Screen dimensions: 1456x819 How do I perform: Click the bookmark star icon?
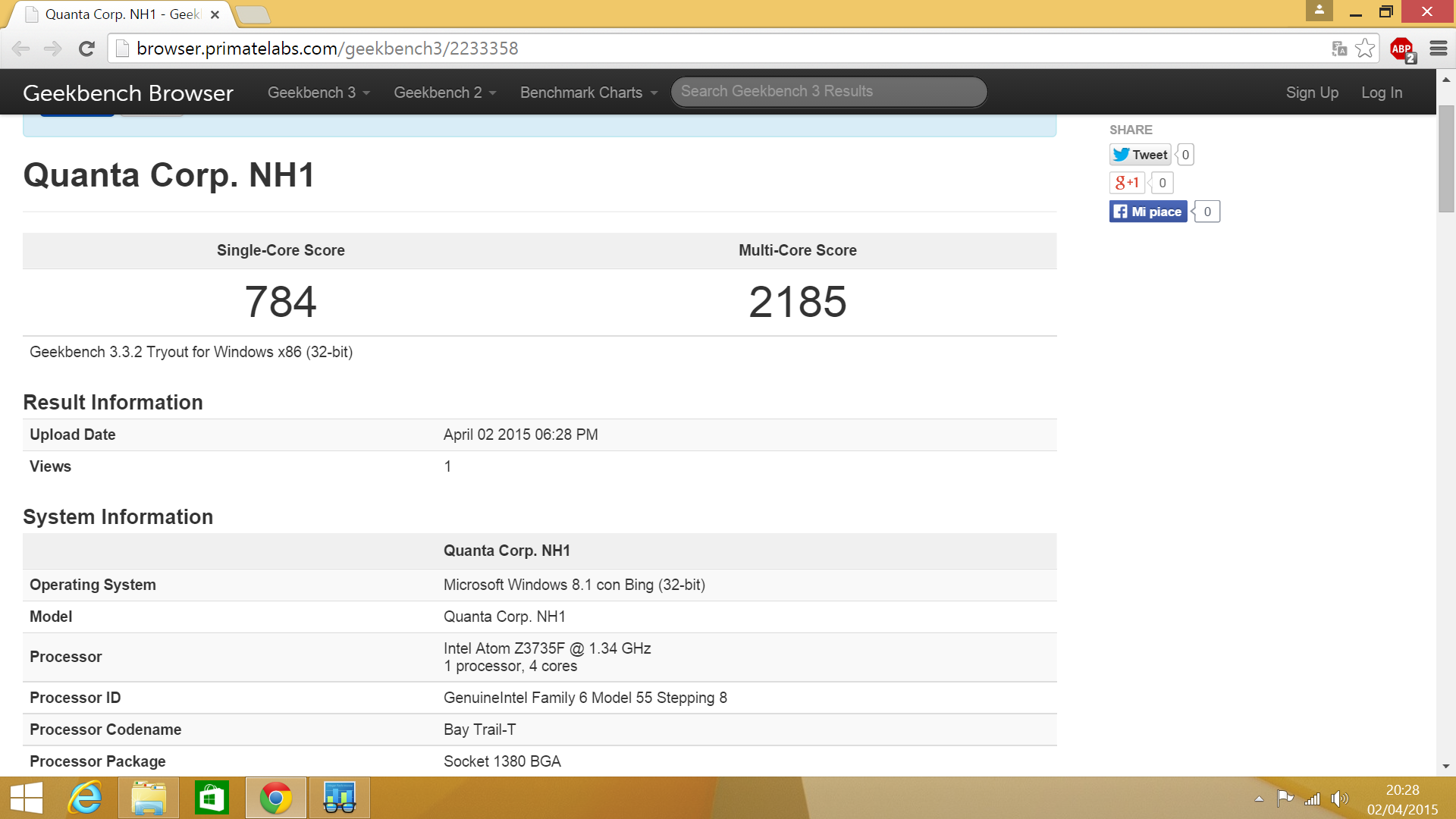(1365, 49)
